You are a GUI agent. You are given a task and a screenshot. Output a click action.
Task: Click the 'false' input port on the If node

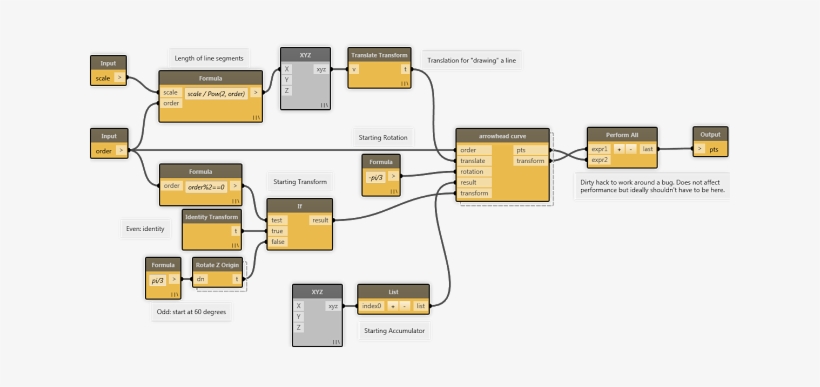tap(278, 242)
